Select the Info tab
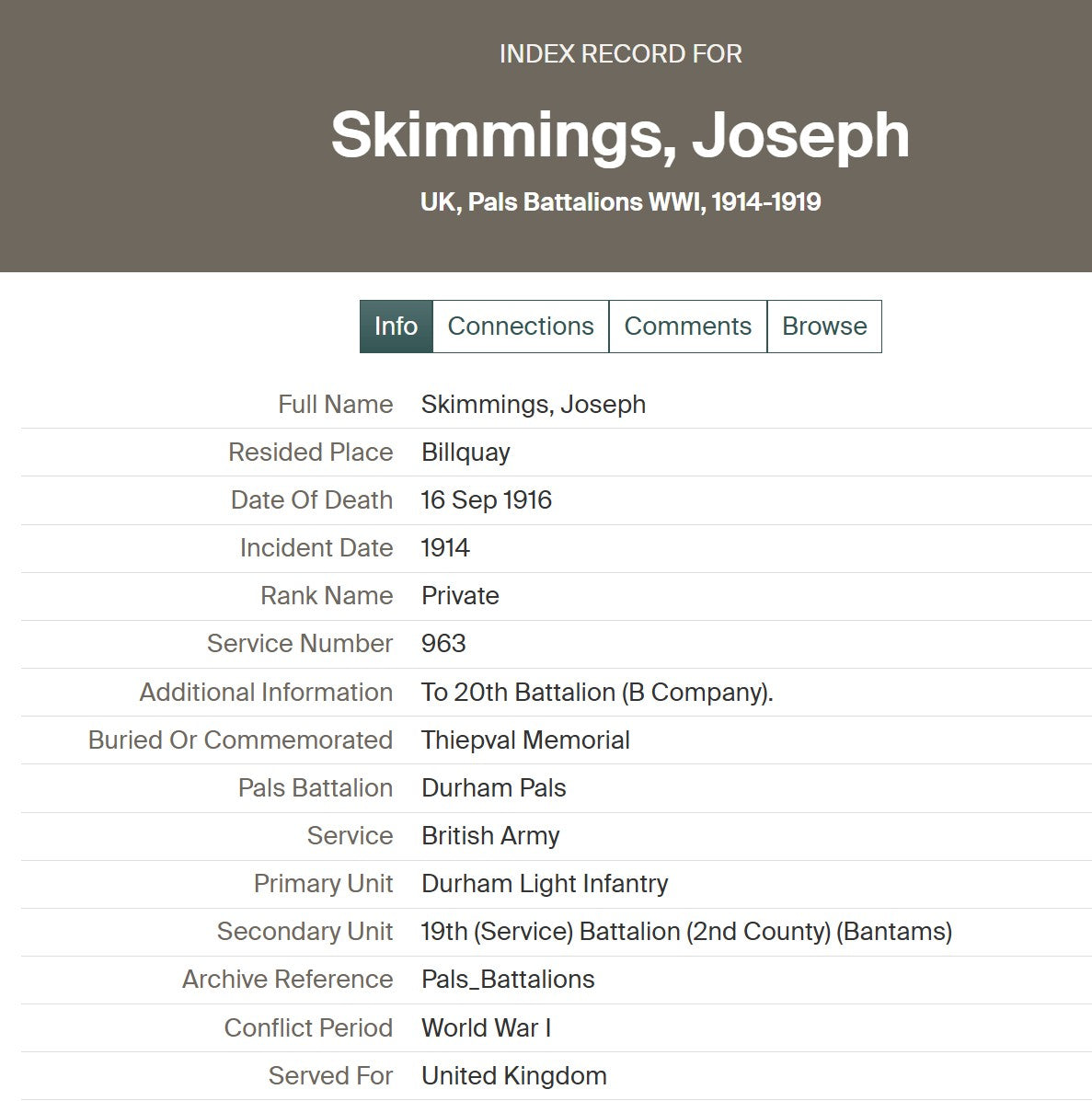The image size is (1092, 1101). pos(396,327)
